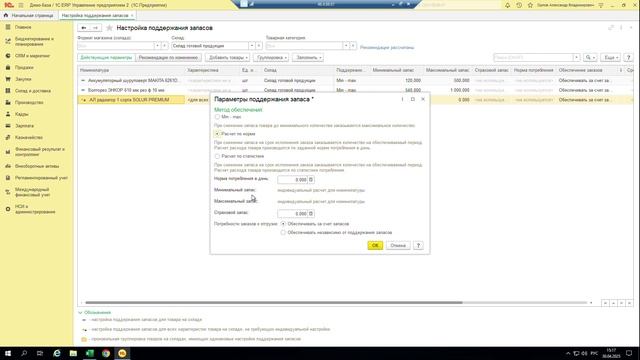Viewport: 640px width, 360px height.
Task: Expand the Группировка dropdown button
Action: coord(271,58)
